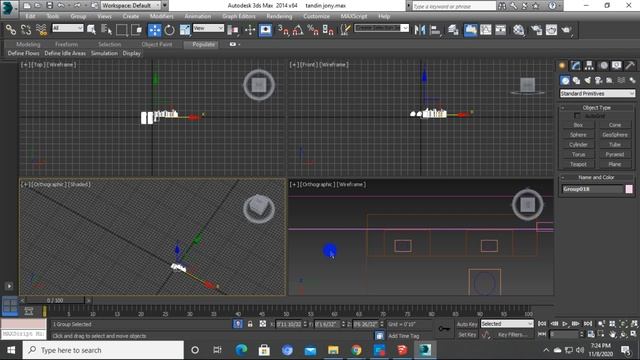Activate Bind to Space Warp tool
This screenshot has width=640, height=360.
tap(41, 30)
